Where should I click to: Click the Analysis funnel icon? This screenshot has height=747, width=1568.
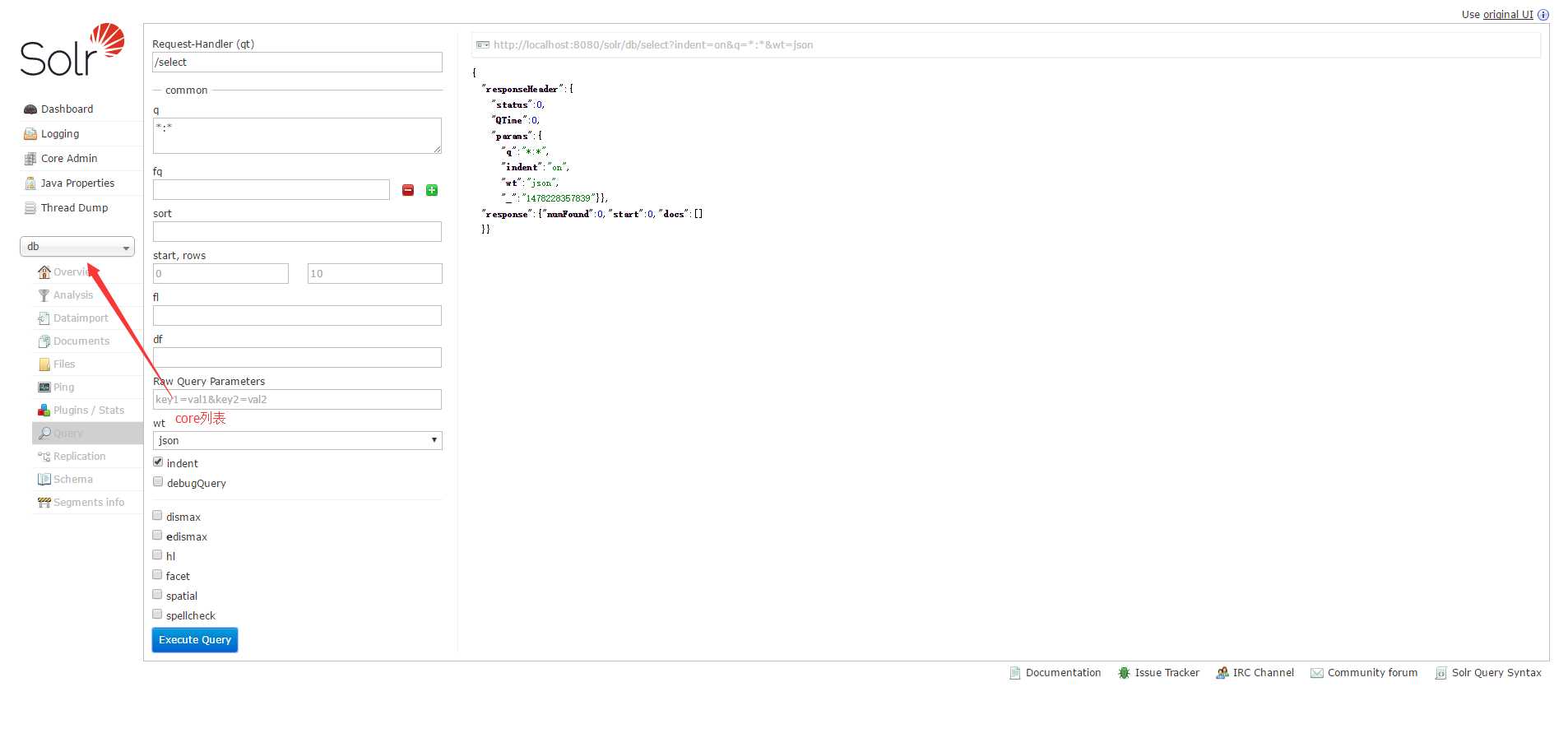44,295
